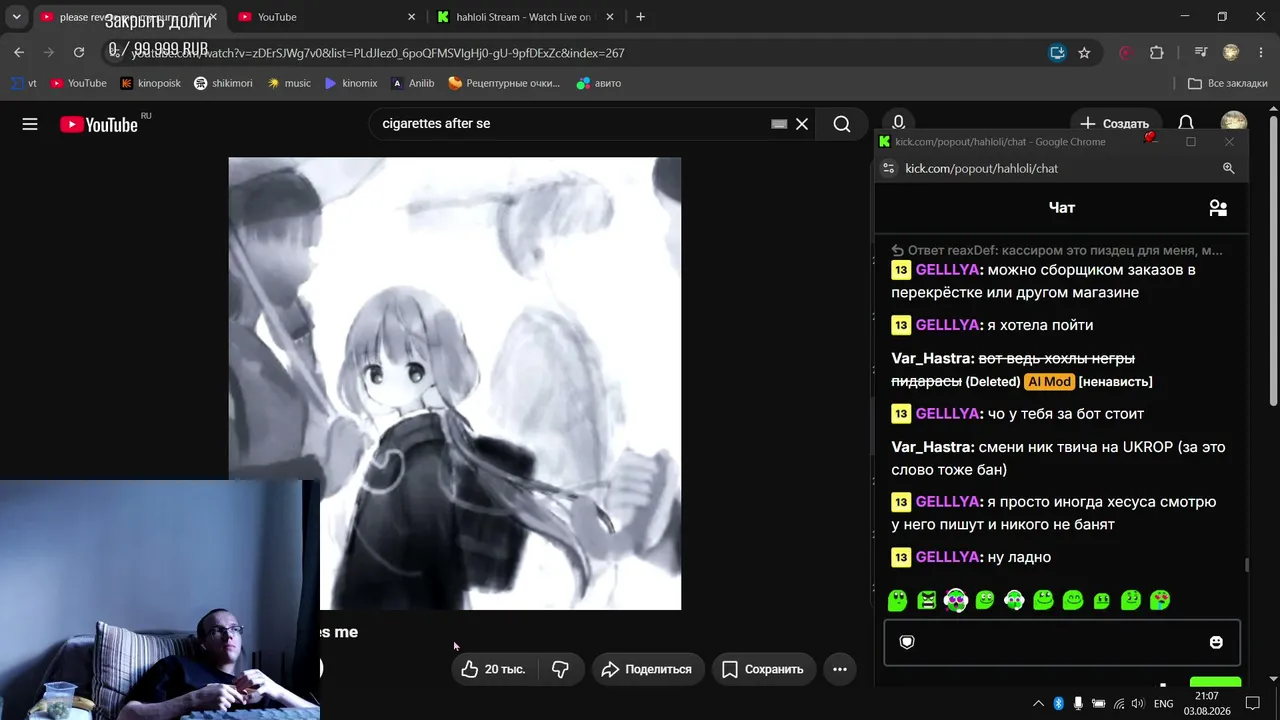1280x720 pixels.
Task: Go forward in the browser
Action: tap(49, 53)
